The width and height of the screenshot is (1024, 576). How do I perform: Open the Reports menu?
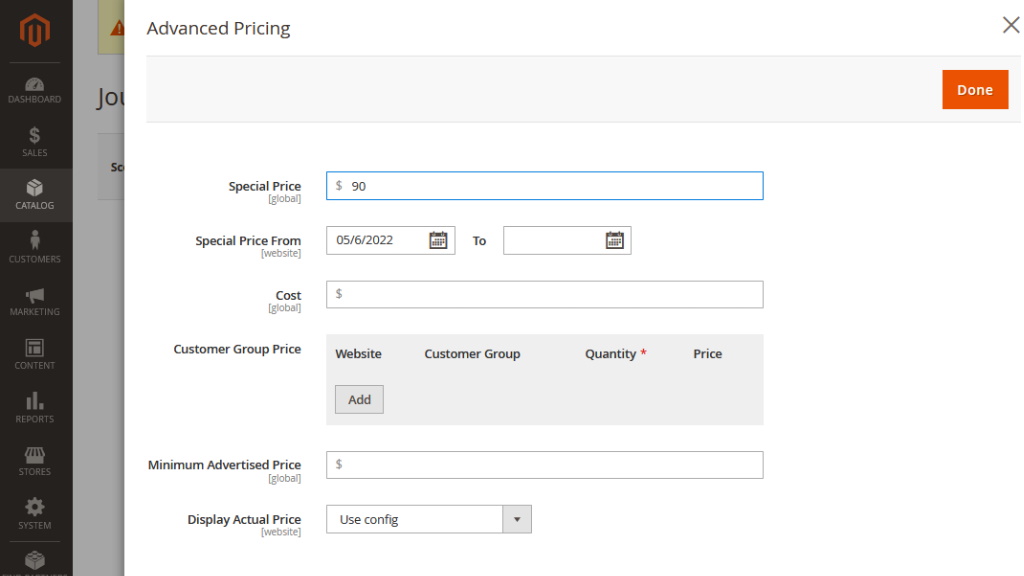coord(35,408)
